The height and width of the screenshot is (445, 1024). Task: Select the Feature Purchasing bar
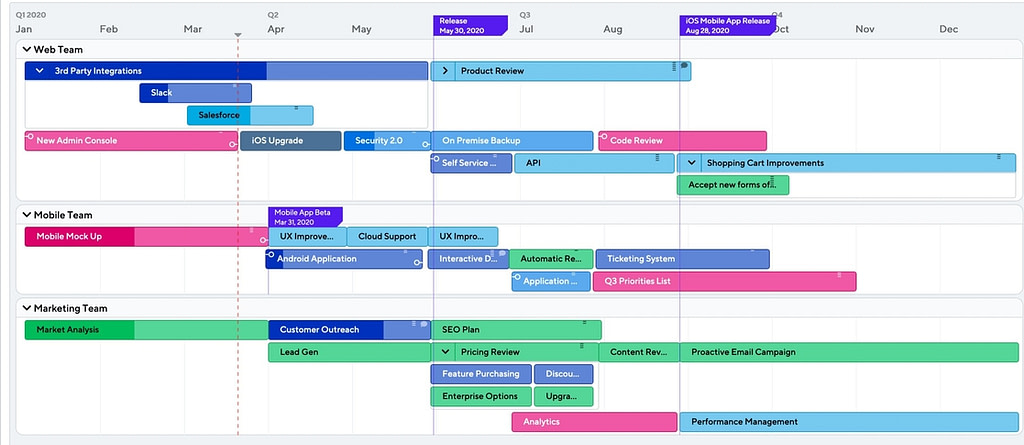(481, 374)
